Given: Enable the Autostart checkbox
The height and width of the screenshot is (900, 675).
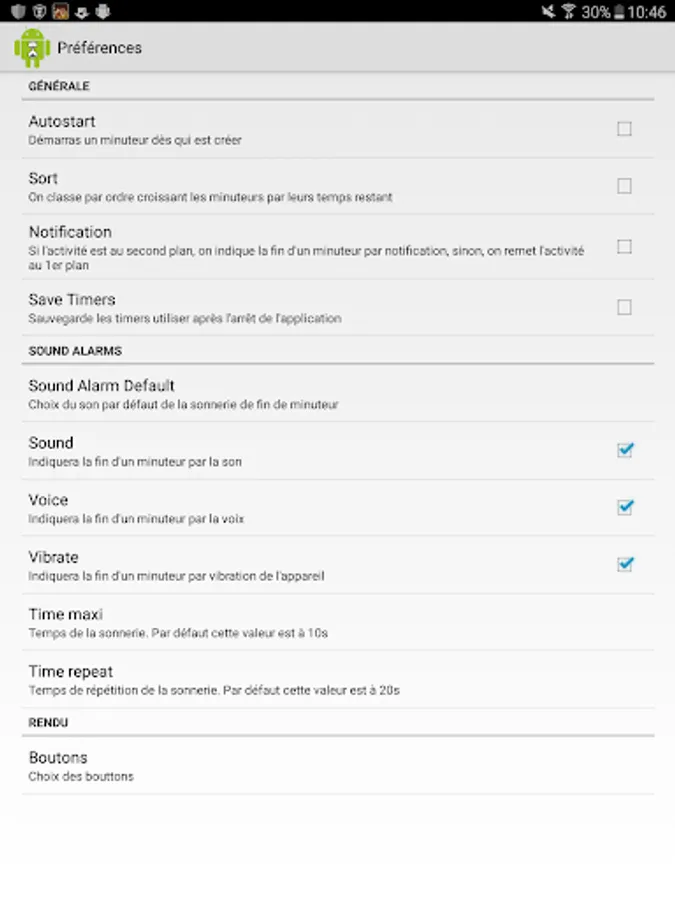Looking at the screenshot, I should [x=624, y=129].
